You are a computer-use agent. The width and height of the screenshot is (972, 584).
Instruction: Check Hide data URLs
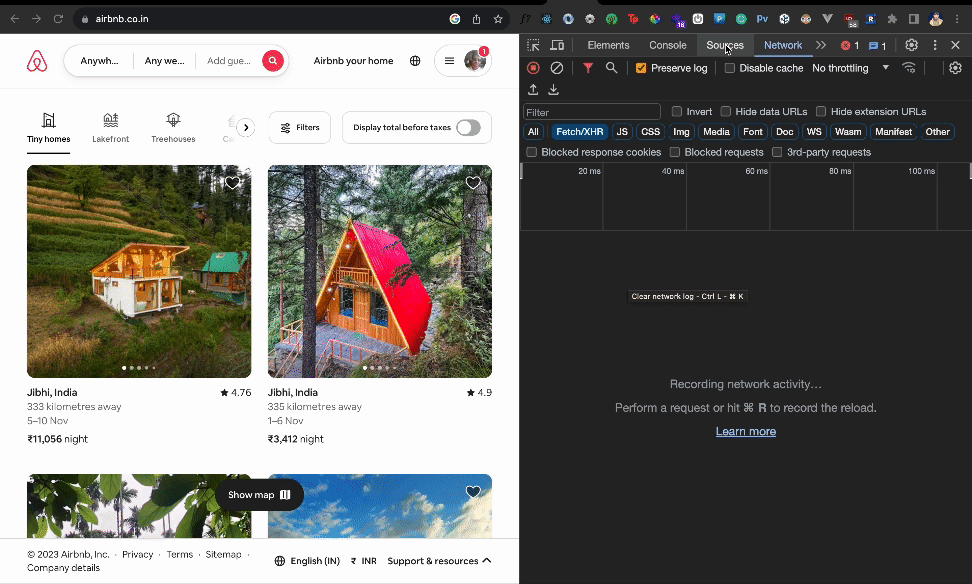pos(726,112)
